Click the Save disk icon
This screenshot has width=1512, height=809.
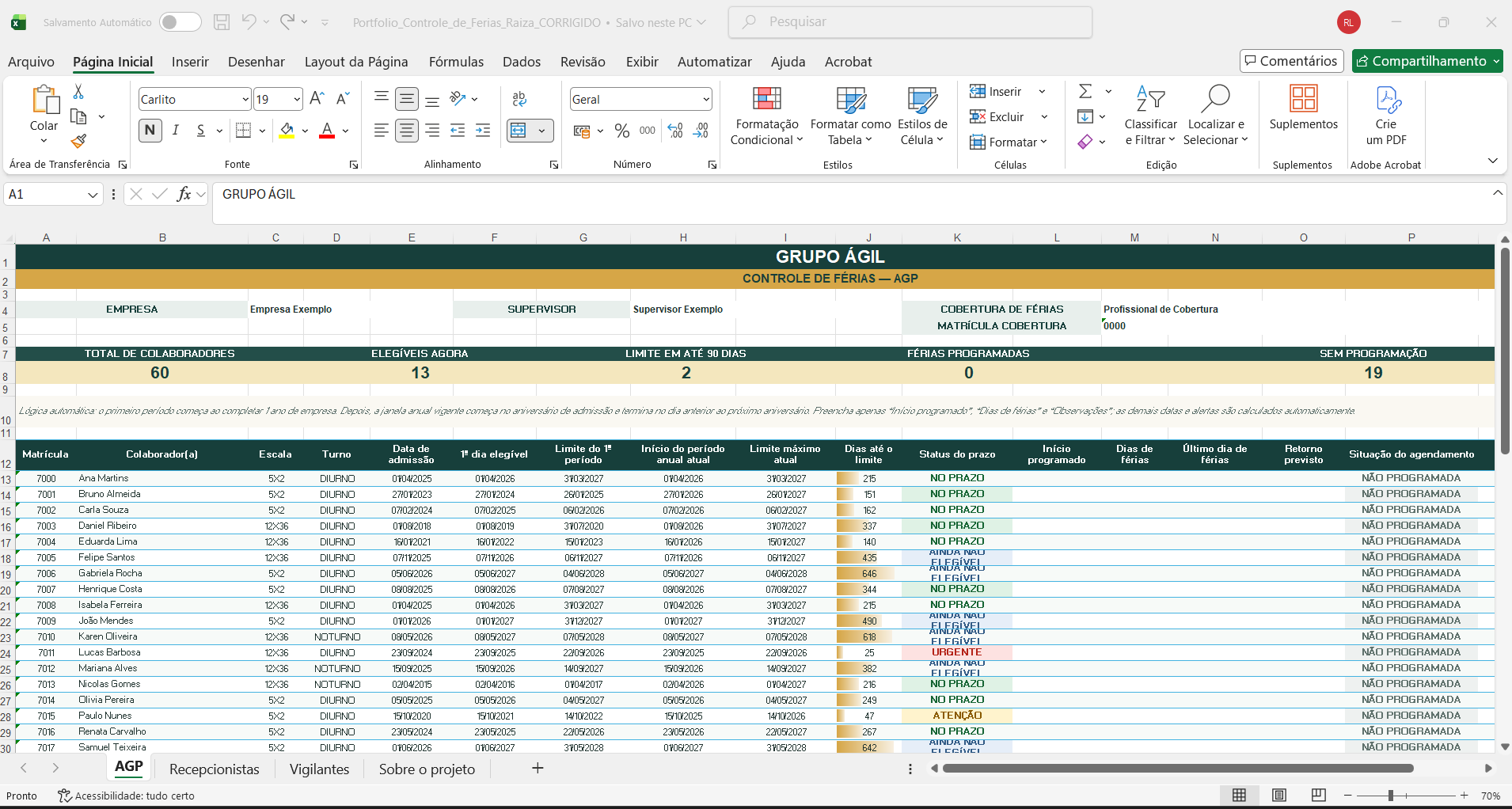[222, 22]
